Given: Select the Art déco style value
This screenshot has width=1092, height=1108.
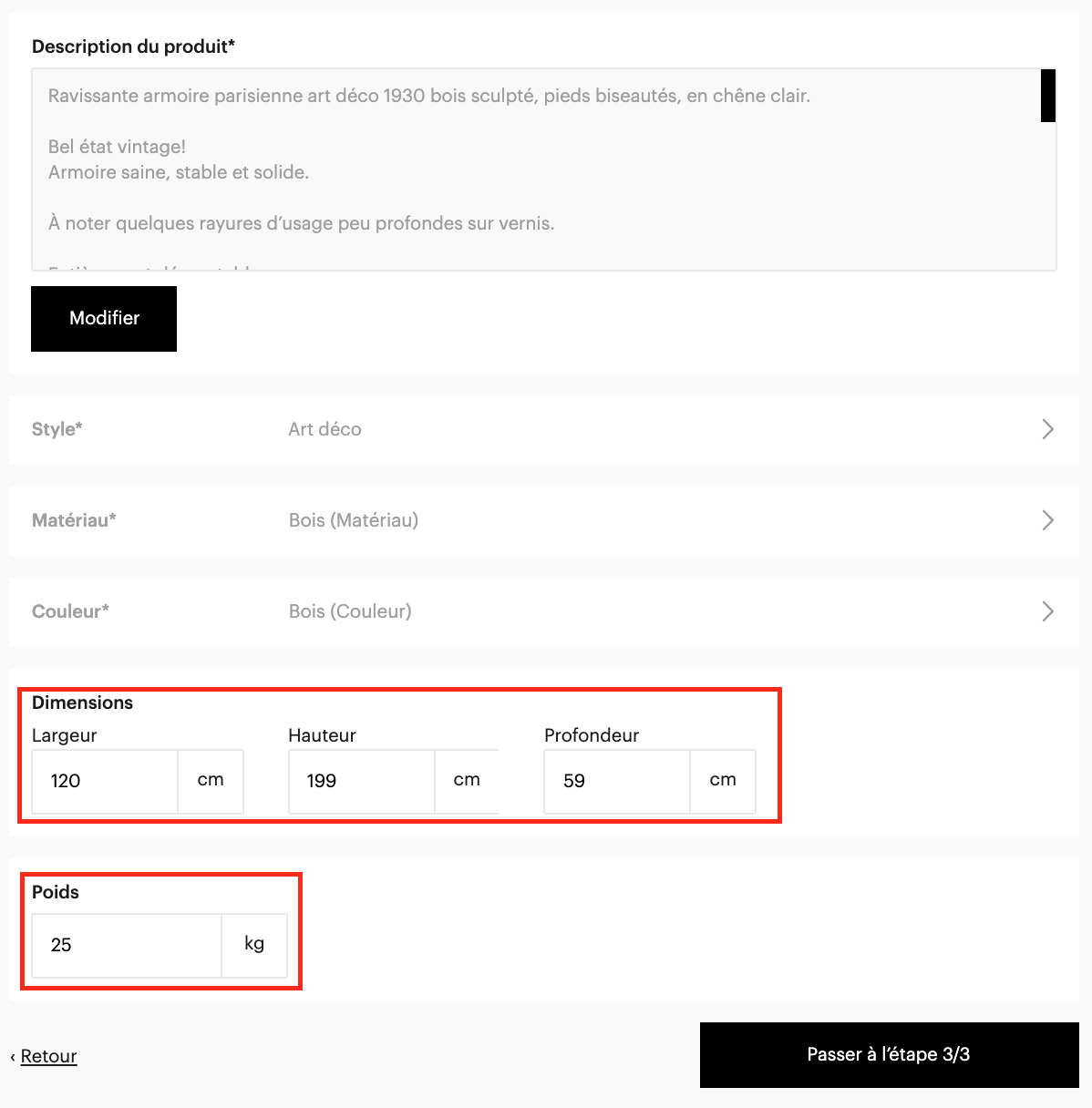Looking at the screenshot, I should click(x=325, y=429).
